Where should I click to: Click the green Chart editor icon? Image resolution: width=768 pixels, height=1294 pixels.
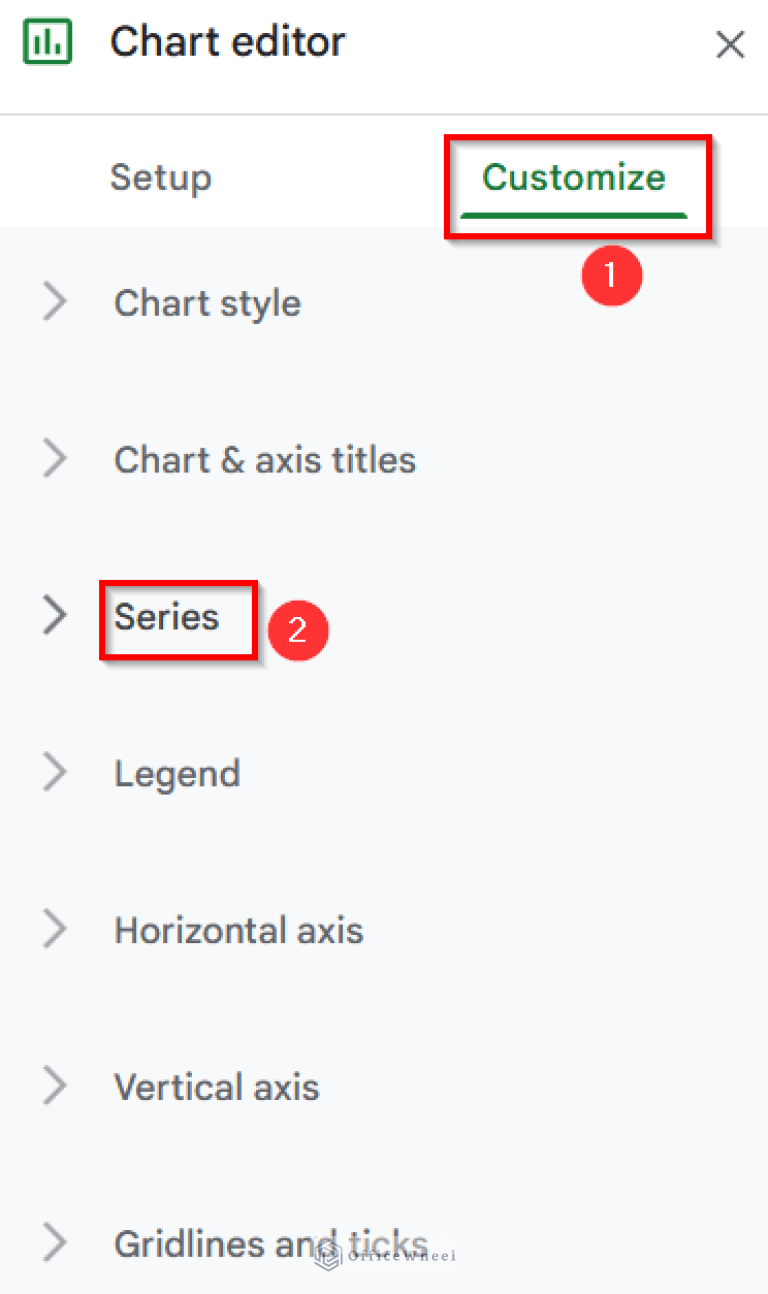(46, 43)
